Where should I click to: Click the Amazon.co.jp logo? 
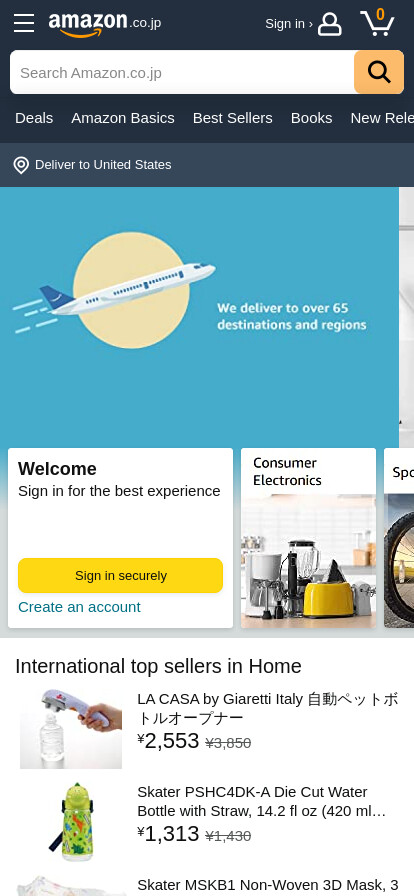pos(105,24)
